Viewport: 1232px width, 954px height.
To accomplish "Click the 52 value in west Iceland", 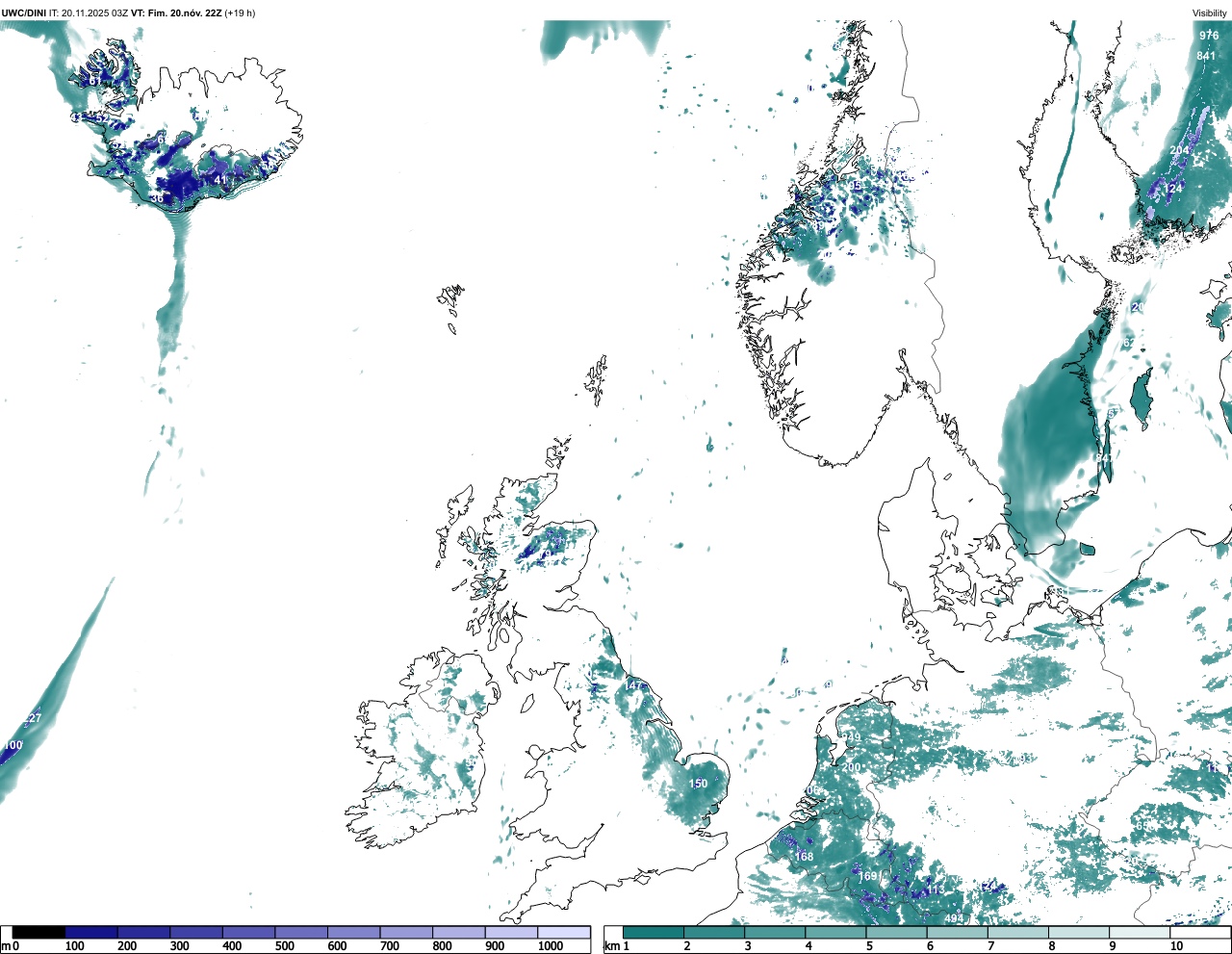I will (102, 119).
